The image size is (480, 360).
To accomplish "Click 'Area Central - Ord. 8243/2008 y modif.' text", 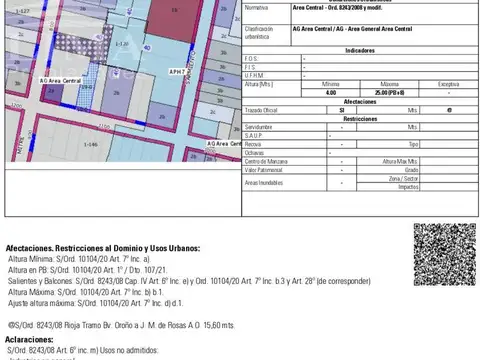I will [337, 7].
